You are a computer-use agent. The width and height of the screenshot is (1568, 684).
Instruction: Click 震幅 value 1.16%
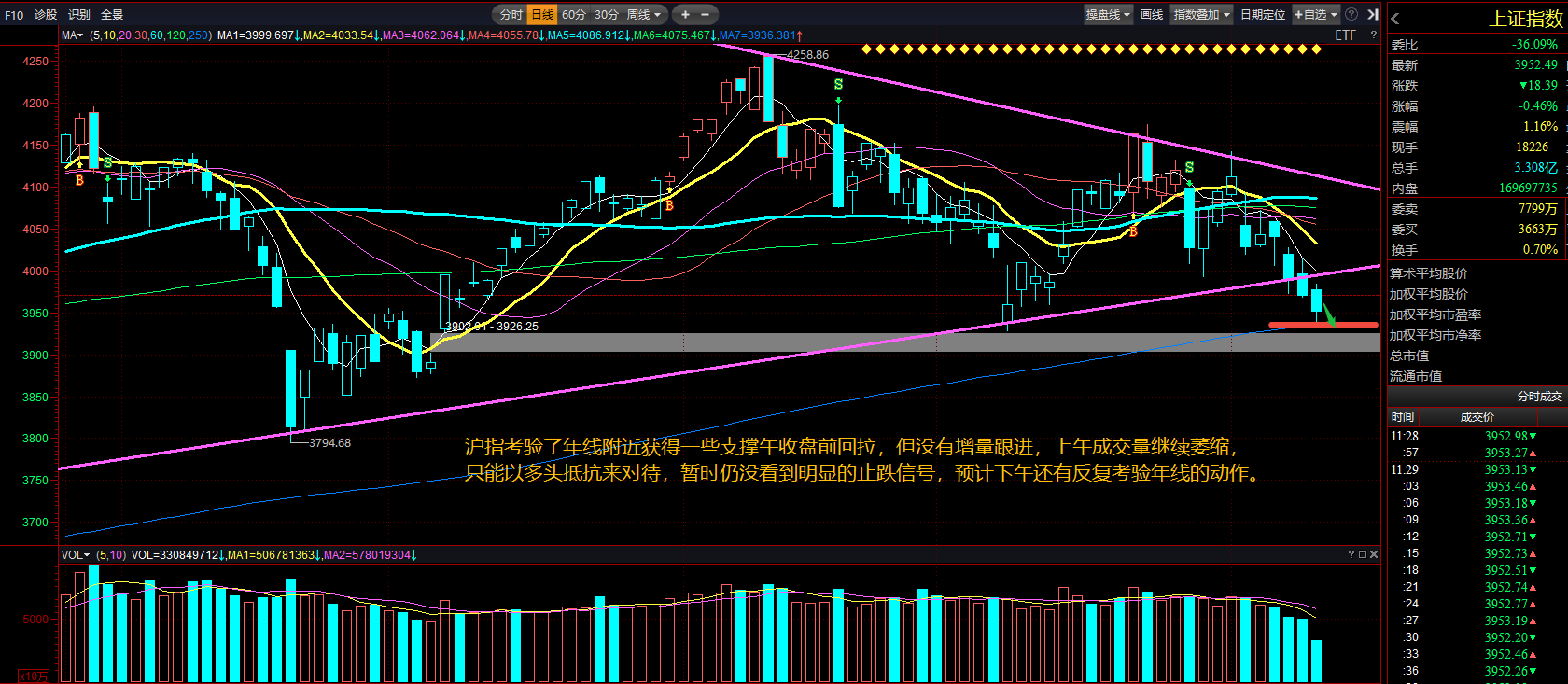(x=1540, y=126)
